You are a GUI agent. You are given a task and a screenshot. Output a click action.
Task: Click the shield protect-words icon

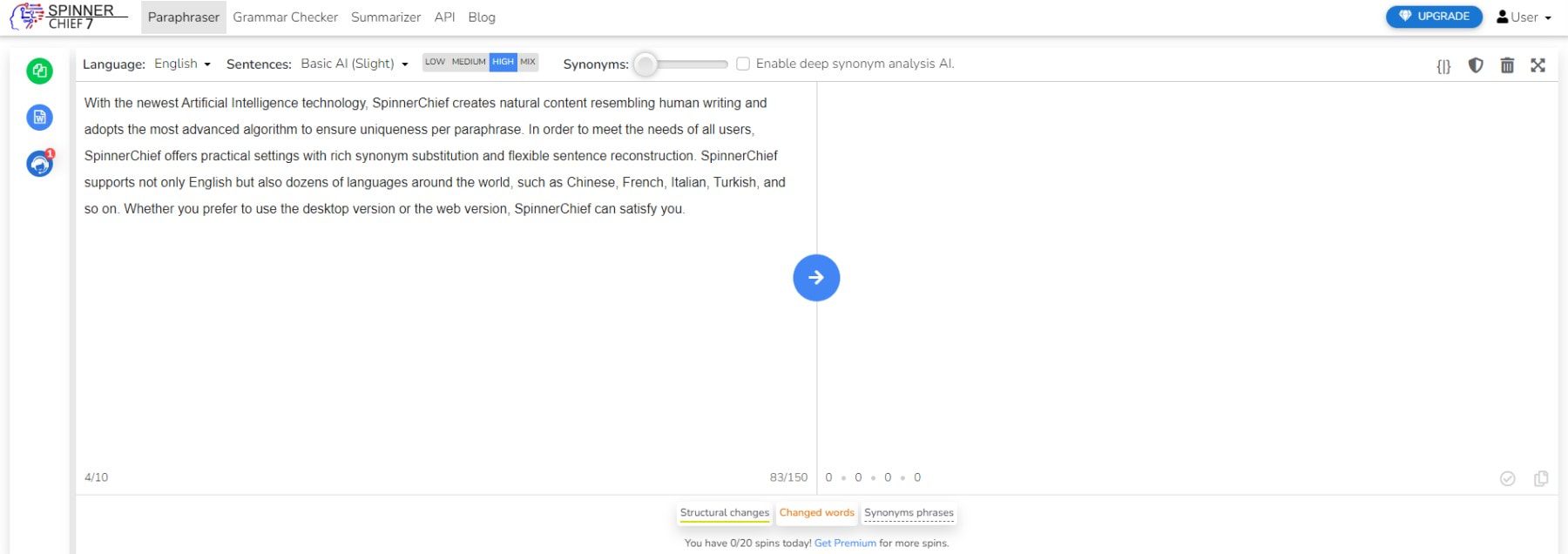tap(1476, 65)
